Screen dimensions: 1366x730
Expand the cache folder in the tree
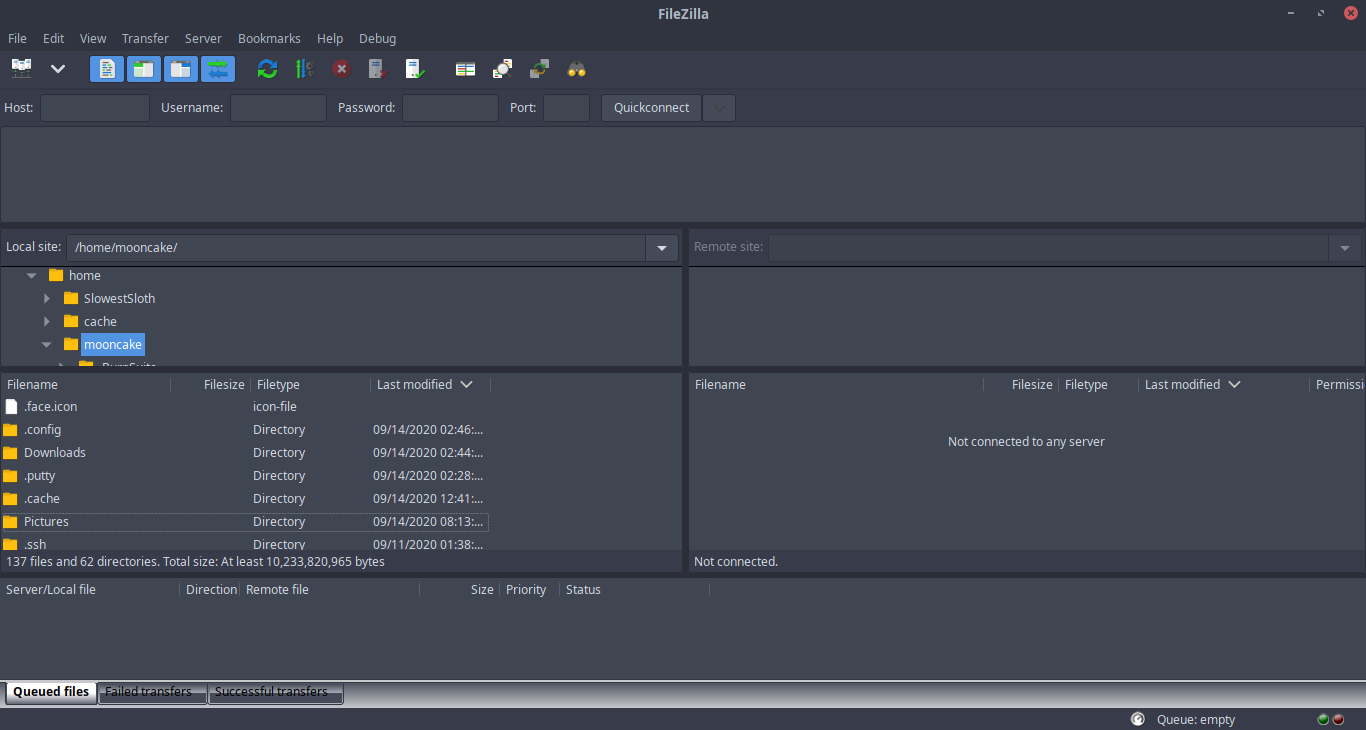[x=47, y=321]
